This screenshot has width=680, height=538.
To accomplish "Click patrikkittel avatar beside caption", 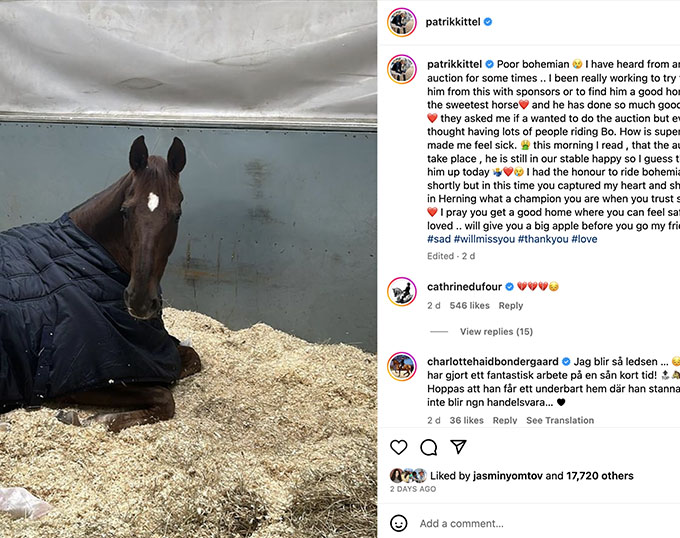I will click(402, 69).
